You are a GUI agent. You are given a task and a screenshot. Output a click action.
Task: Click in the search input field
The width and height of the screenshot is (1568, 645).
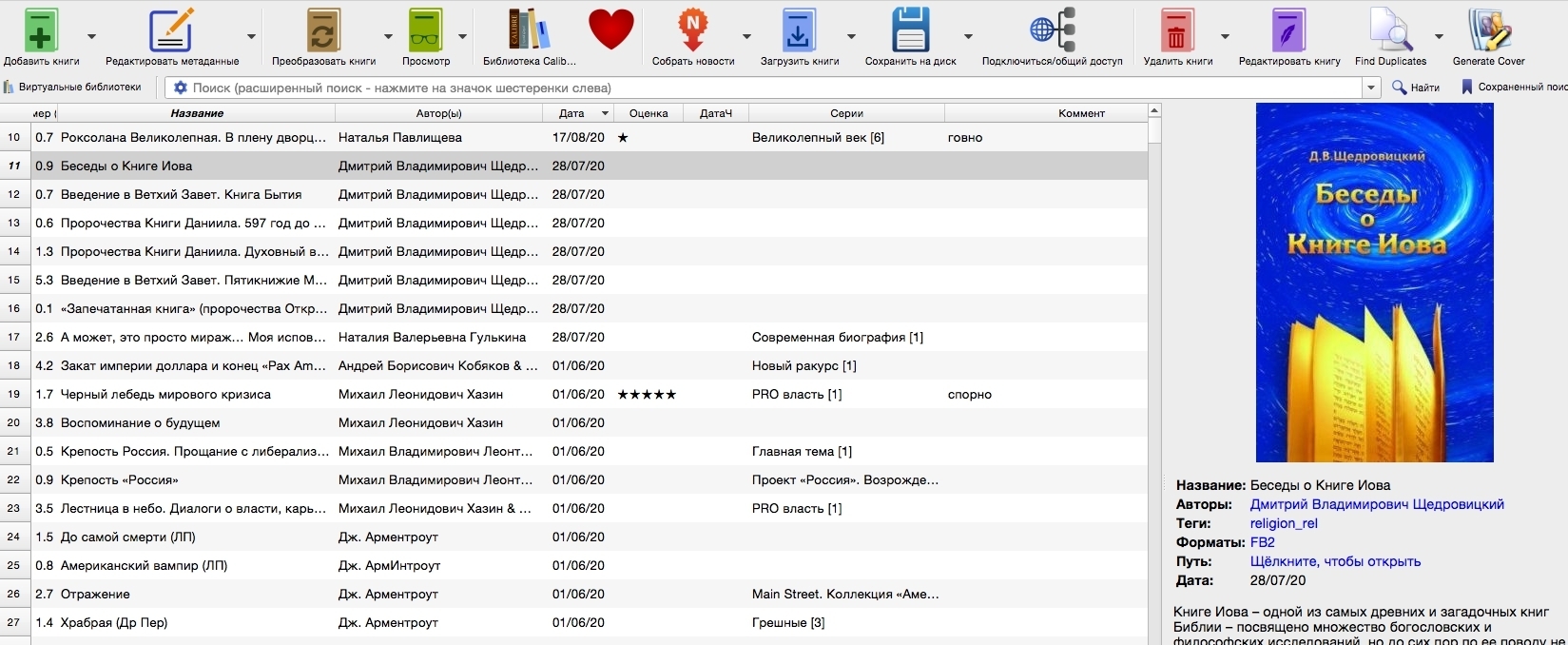point(761,88)
